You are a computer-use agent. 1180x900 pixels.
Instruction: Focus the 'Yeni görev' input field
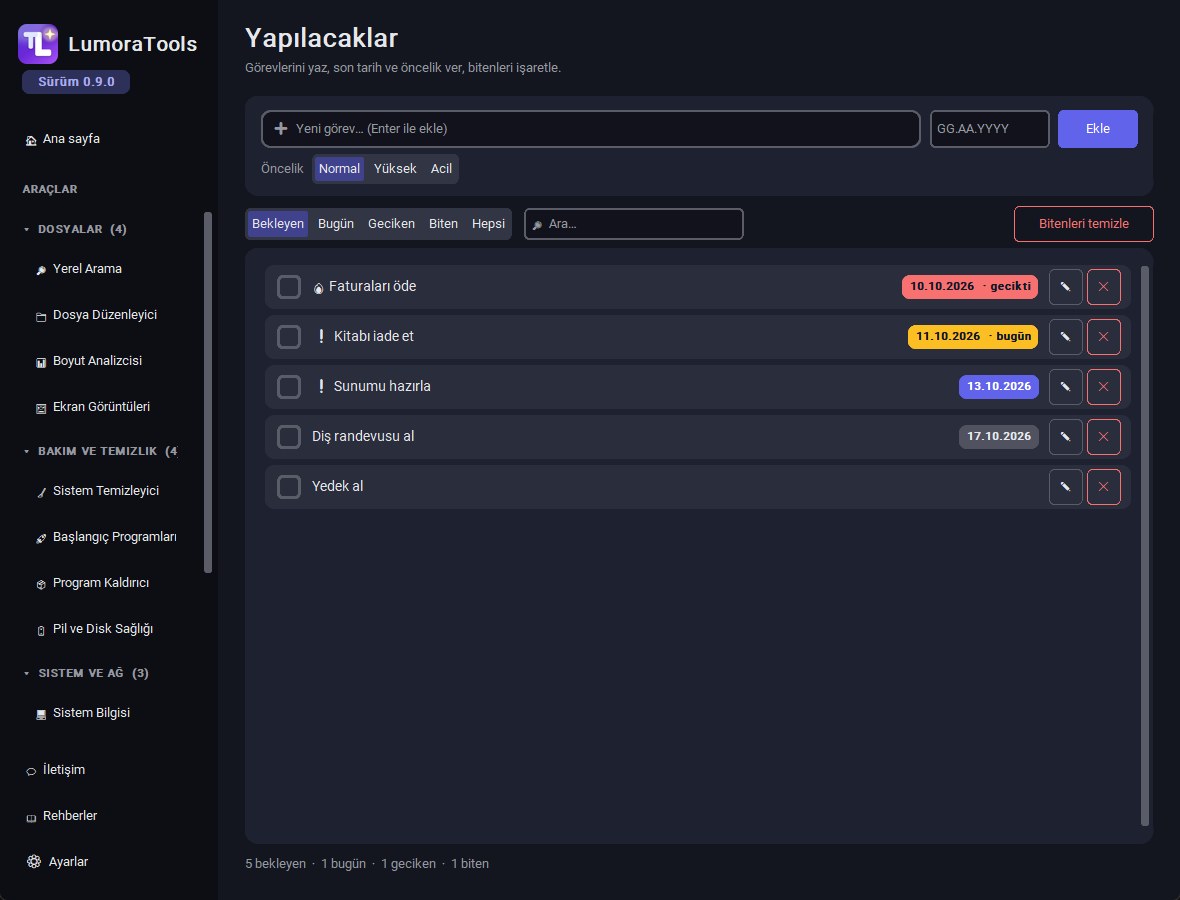pyautogui.click(x=591, y=129)
